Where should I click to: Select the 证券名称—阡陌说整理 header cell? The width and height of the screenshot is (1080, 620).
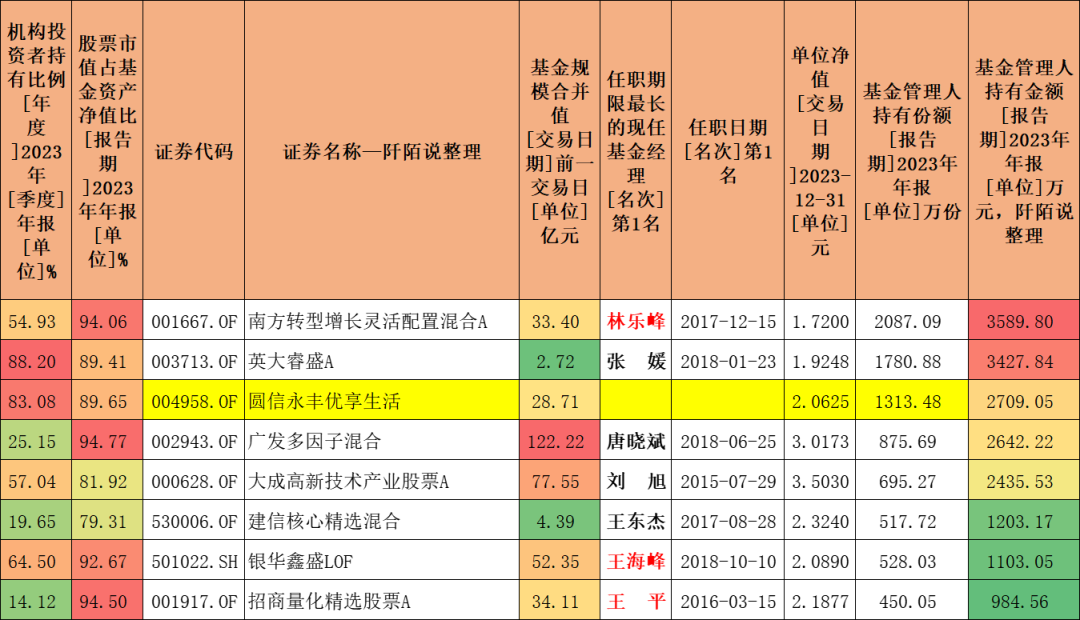click(x=382, y=151)
